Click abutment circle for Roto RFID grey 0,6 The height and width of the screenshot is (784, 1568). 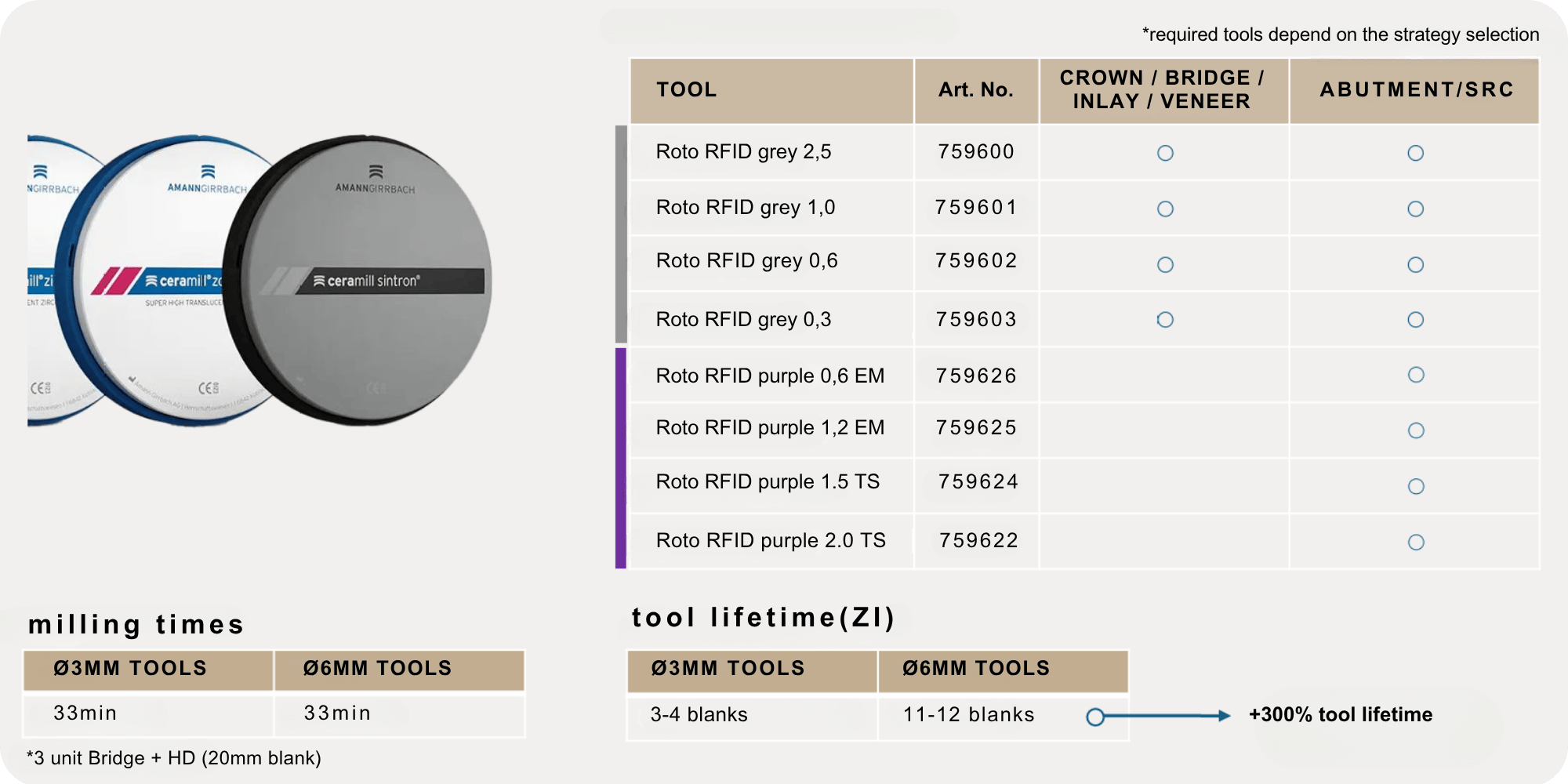[1415, 264]
